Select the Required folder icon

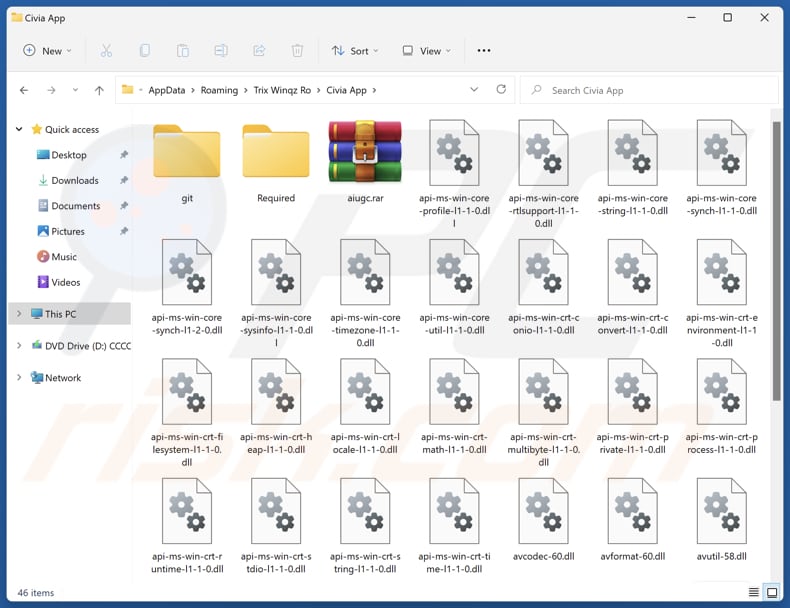coord(276,151)
